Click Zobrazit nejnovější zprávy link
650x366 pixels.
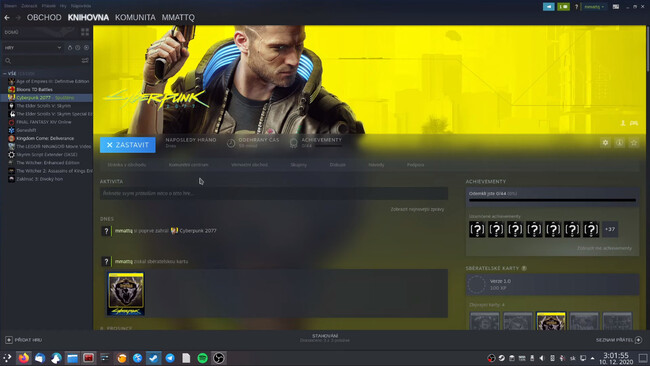[417, 209]
